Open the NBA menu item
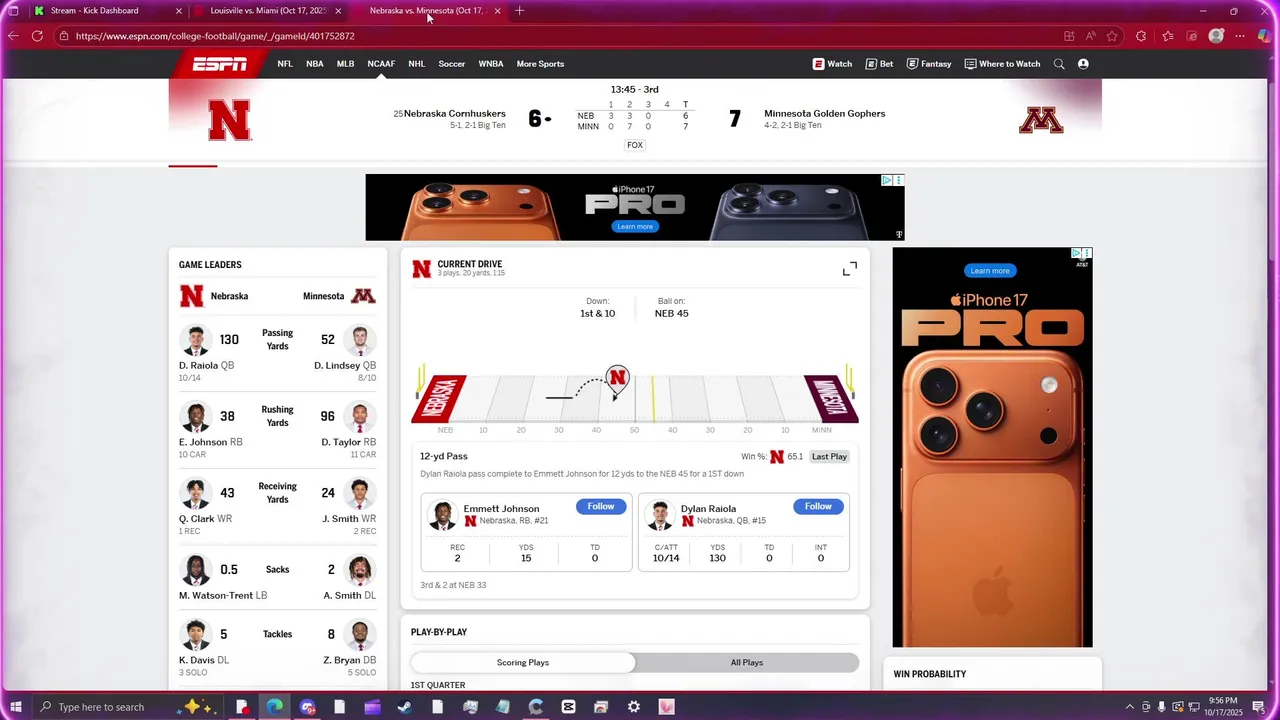Image resolution: width=1280 pixels, height=720 pixels. pyautogui.click(x=315, y=64)
